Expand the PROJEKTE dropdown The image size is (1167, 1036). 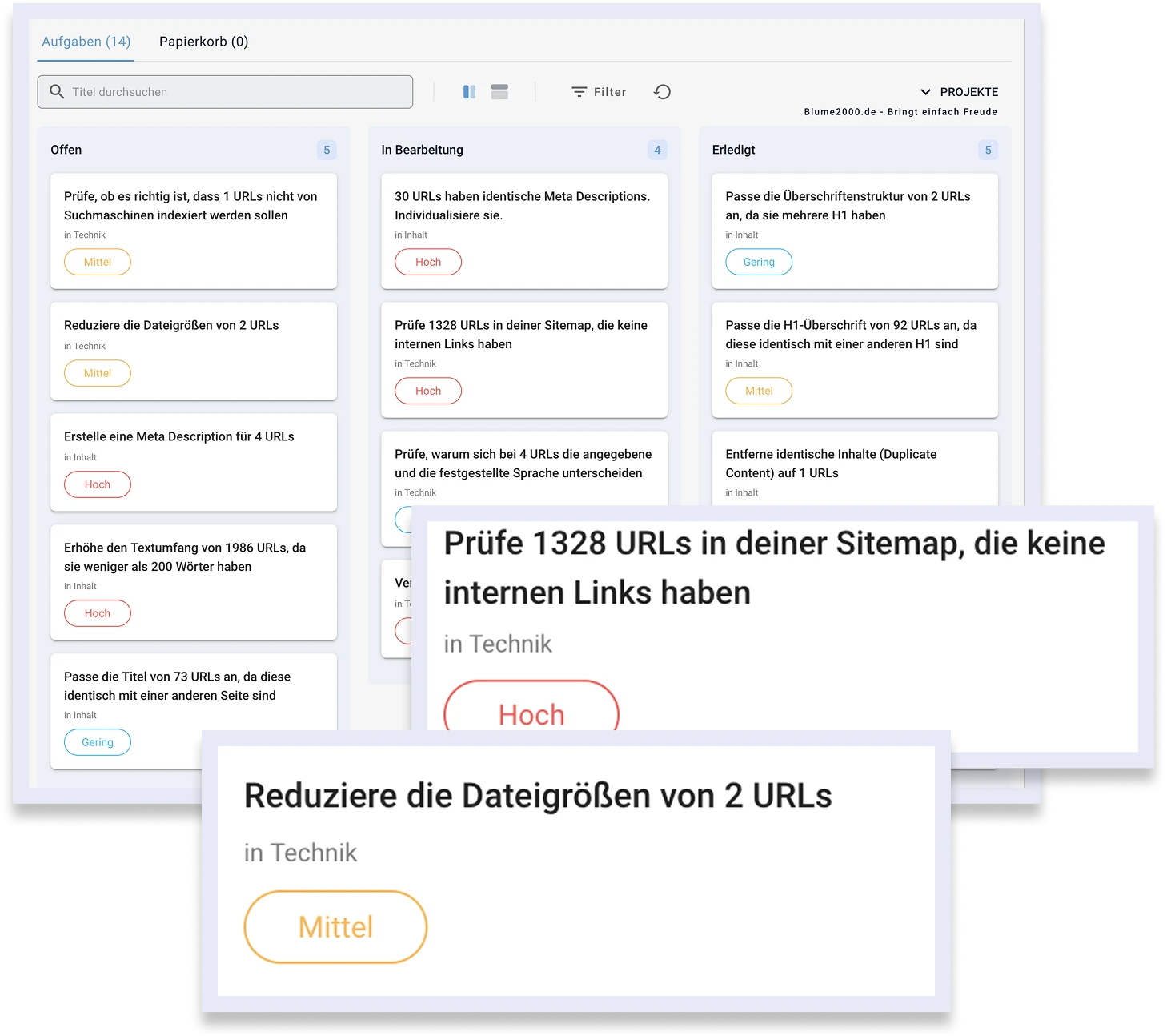point(959,92)
